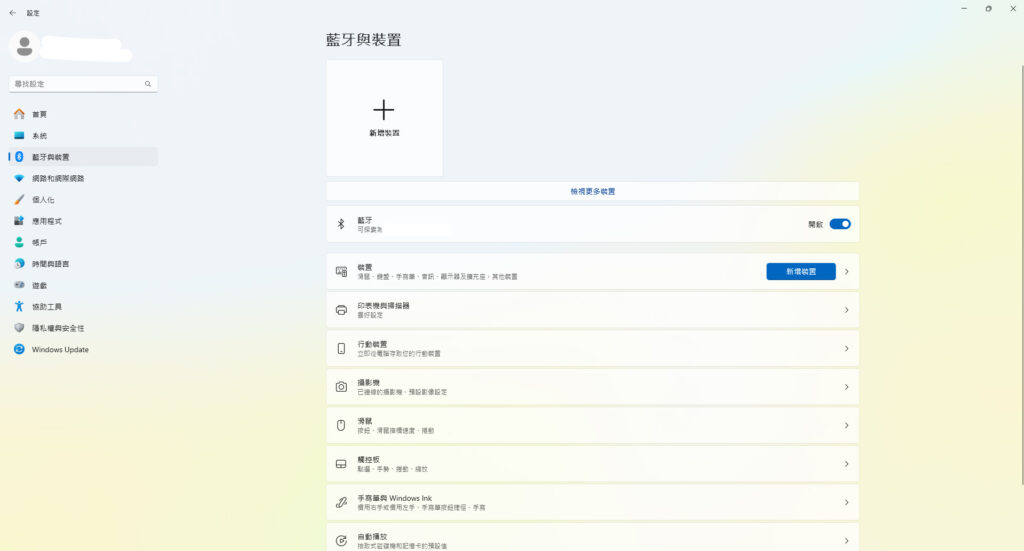The width and height of the screenshot is (1024, 551).
Task: Open 網路和網際網路 via its Wi-Fi icon
Action: [19, 178]
